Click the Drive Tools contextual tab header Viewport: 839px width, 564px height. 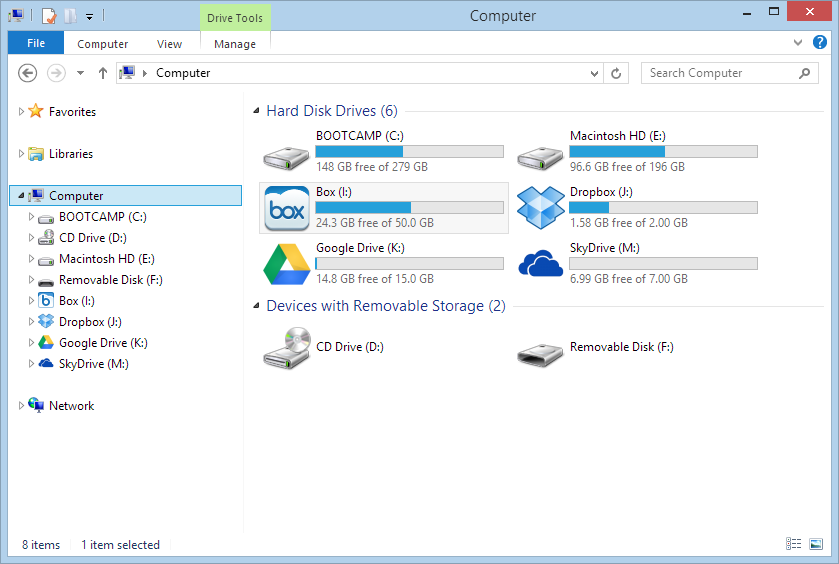tap(235, 18)
